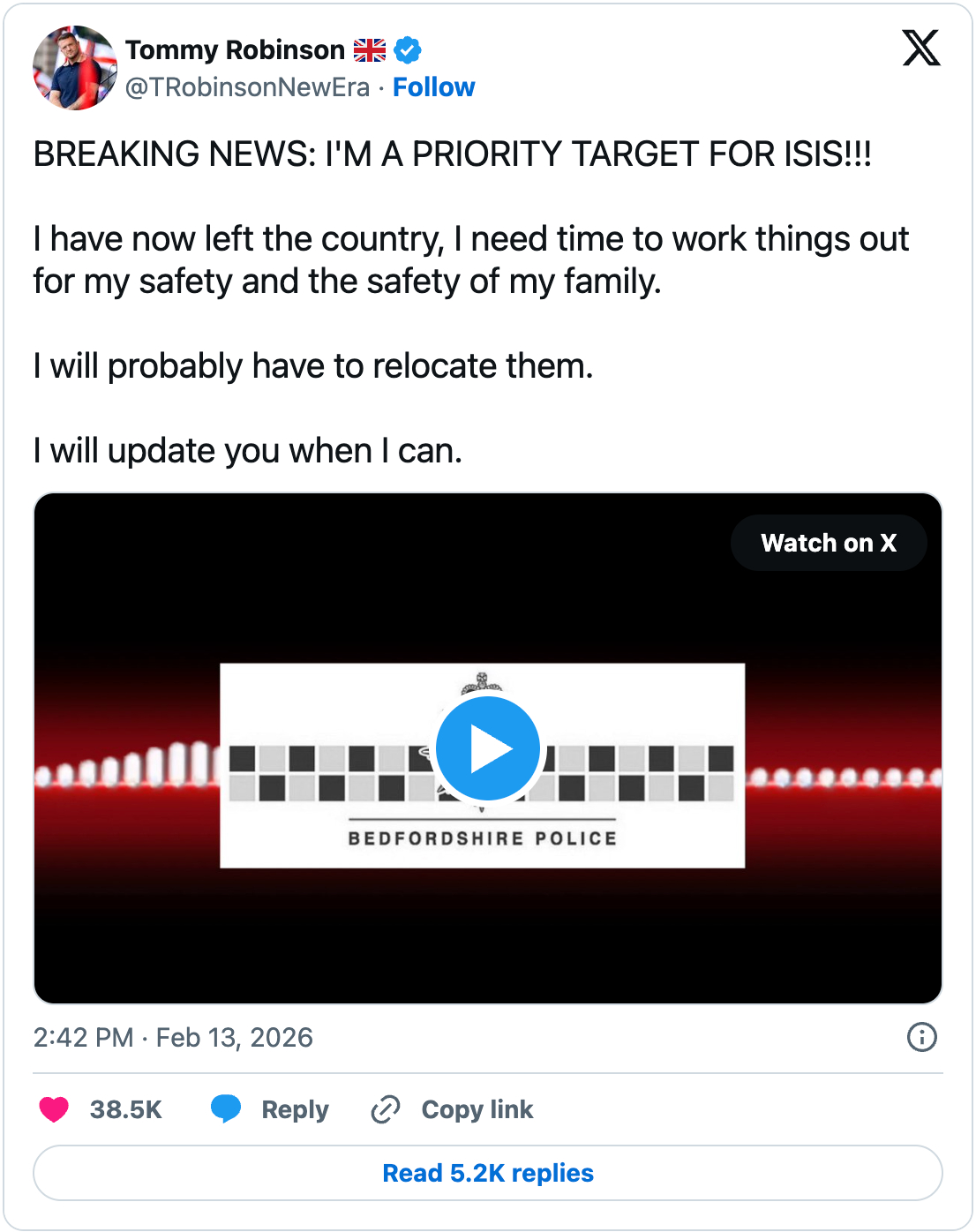976x1232 pixels.
Task: Open the 2:42 PM Feb 13, 2026 timestamp
Action: [x=173, y=1037]
